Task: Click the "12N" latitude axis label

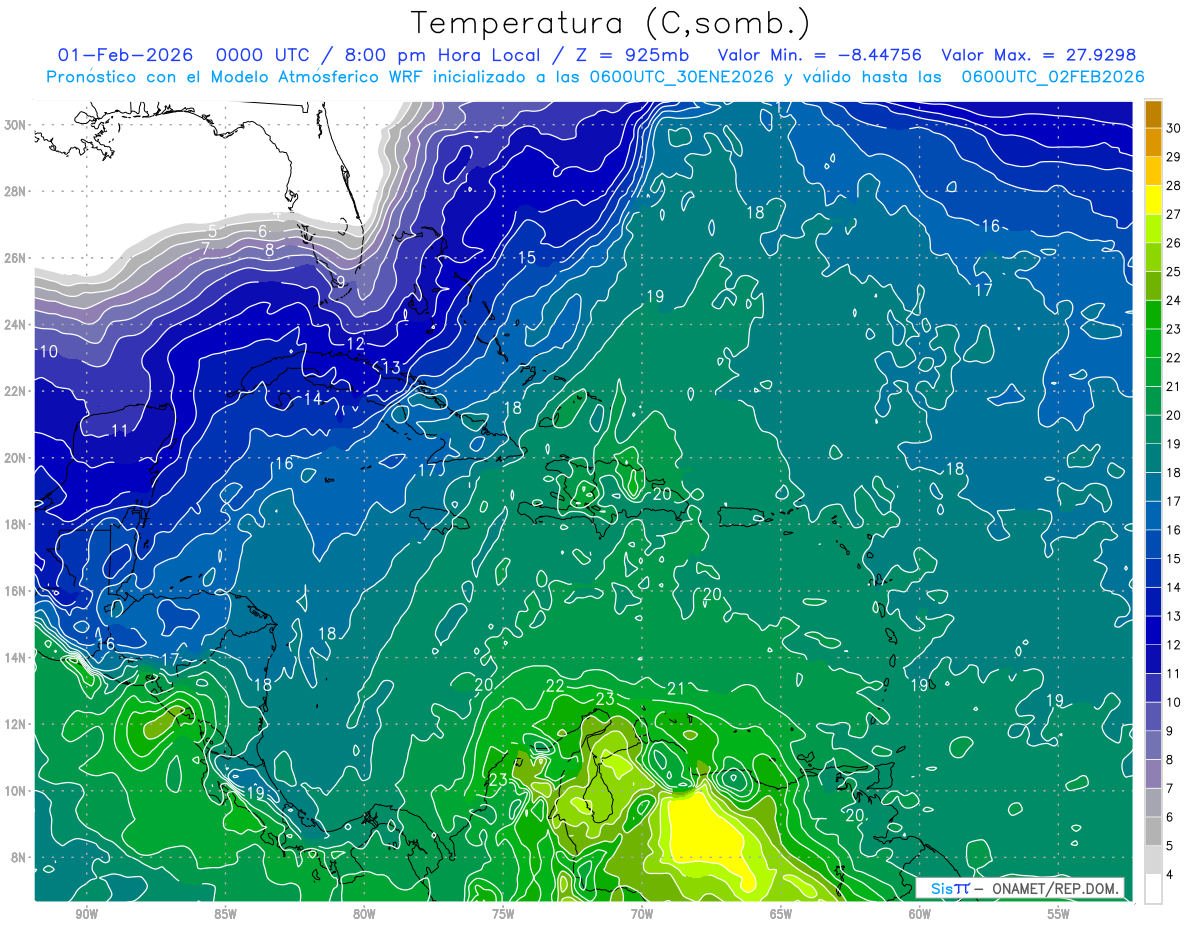Action: point(17,724)
